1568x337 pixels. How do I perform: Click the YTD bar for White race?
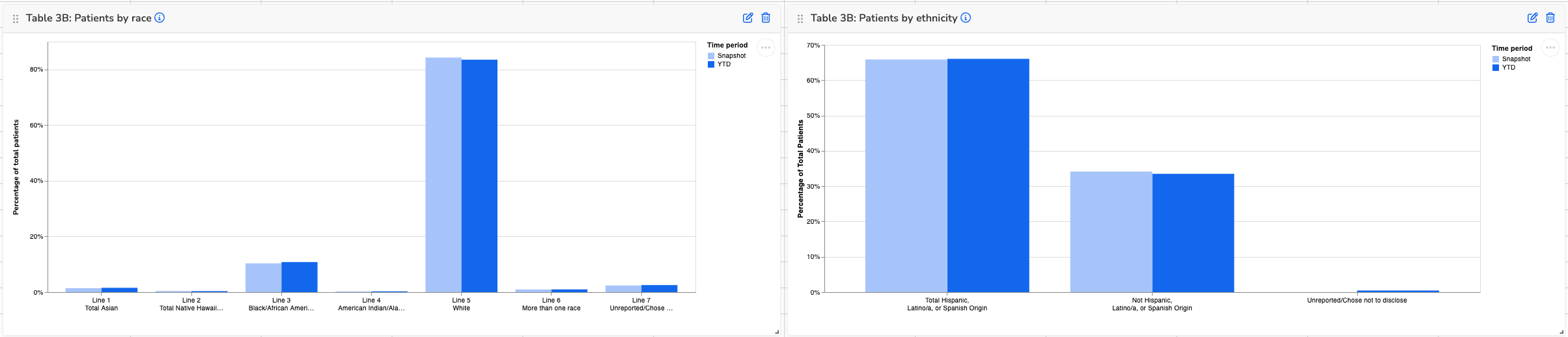(479, 176)
